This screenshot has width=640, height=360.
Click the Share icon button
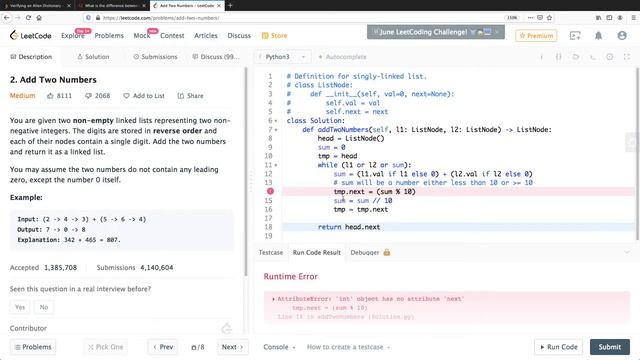(x=190, y=96)
